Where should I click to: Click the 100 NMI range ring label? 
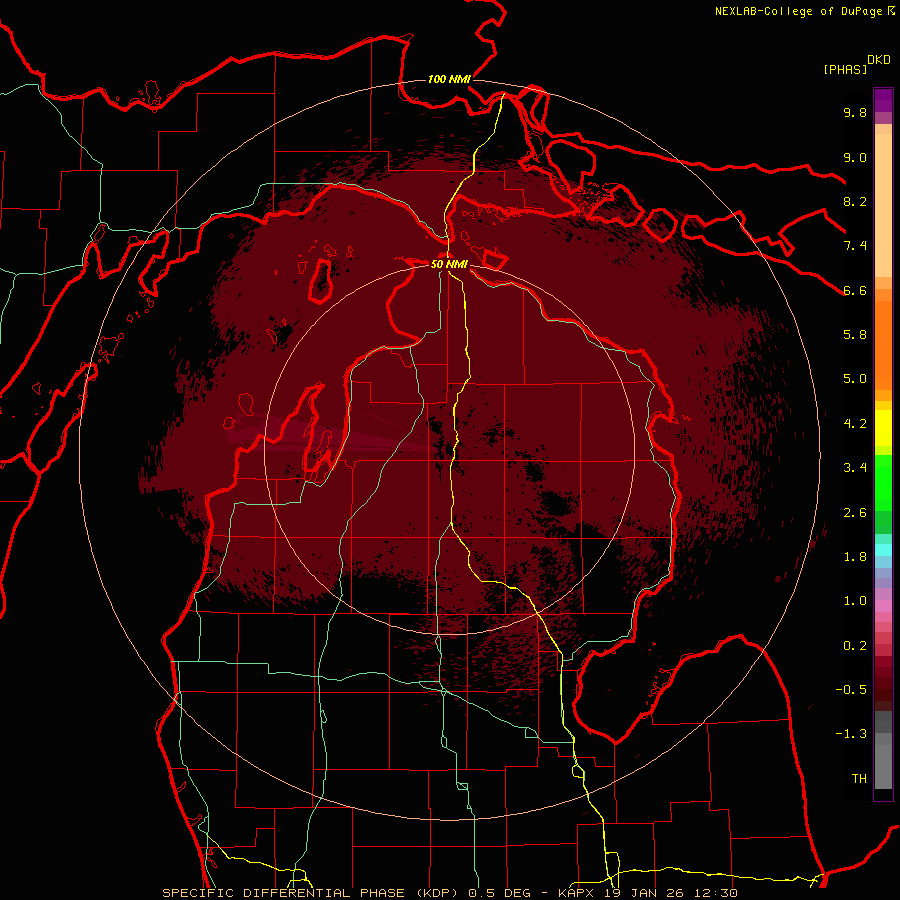coord(449,79)
